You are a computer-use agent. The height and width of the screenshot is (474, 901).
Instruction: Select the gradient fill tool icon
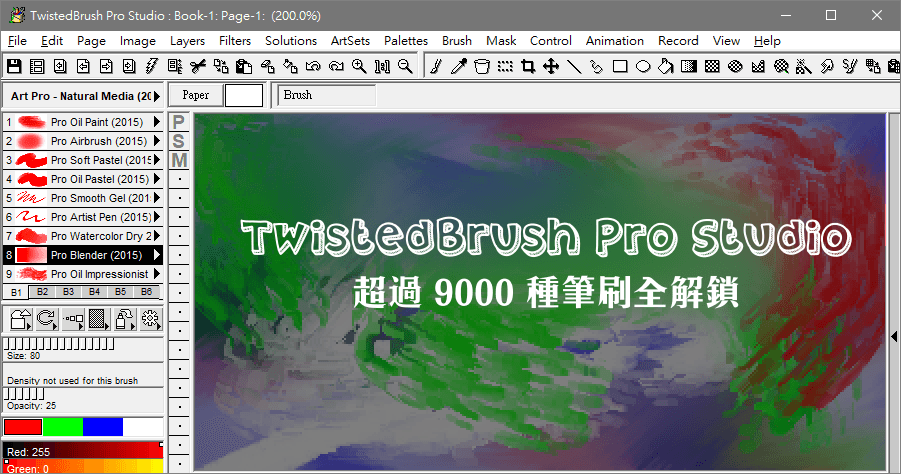click(689, 66)
